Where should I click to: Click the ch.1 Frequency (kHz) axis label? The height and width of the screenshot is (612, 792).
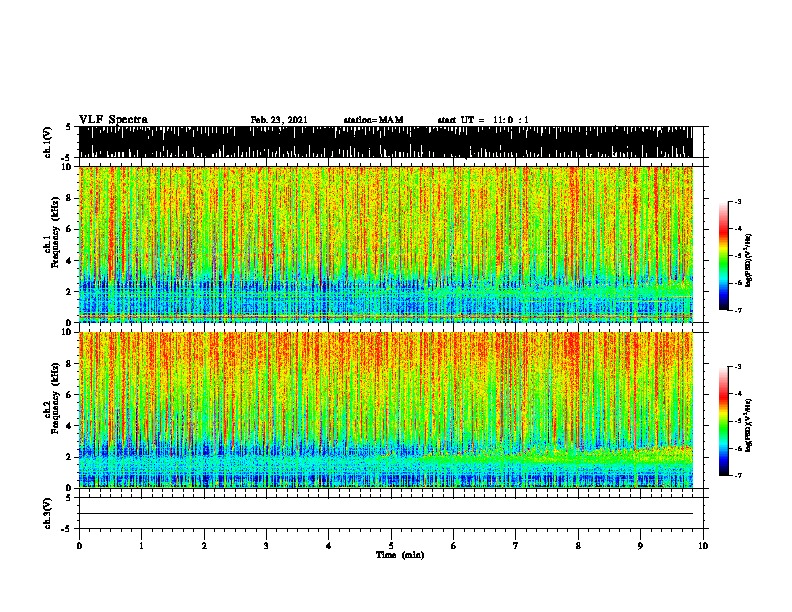tap(54, 232)
